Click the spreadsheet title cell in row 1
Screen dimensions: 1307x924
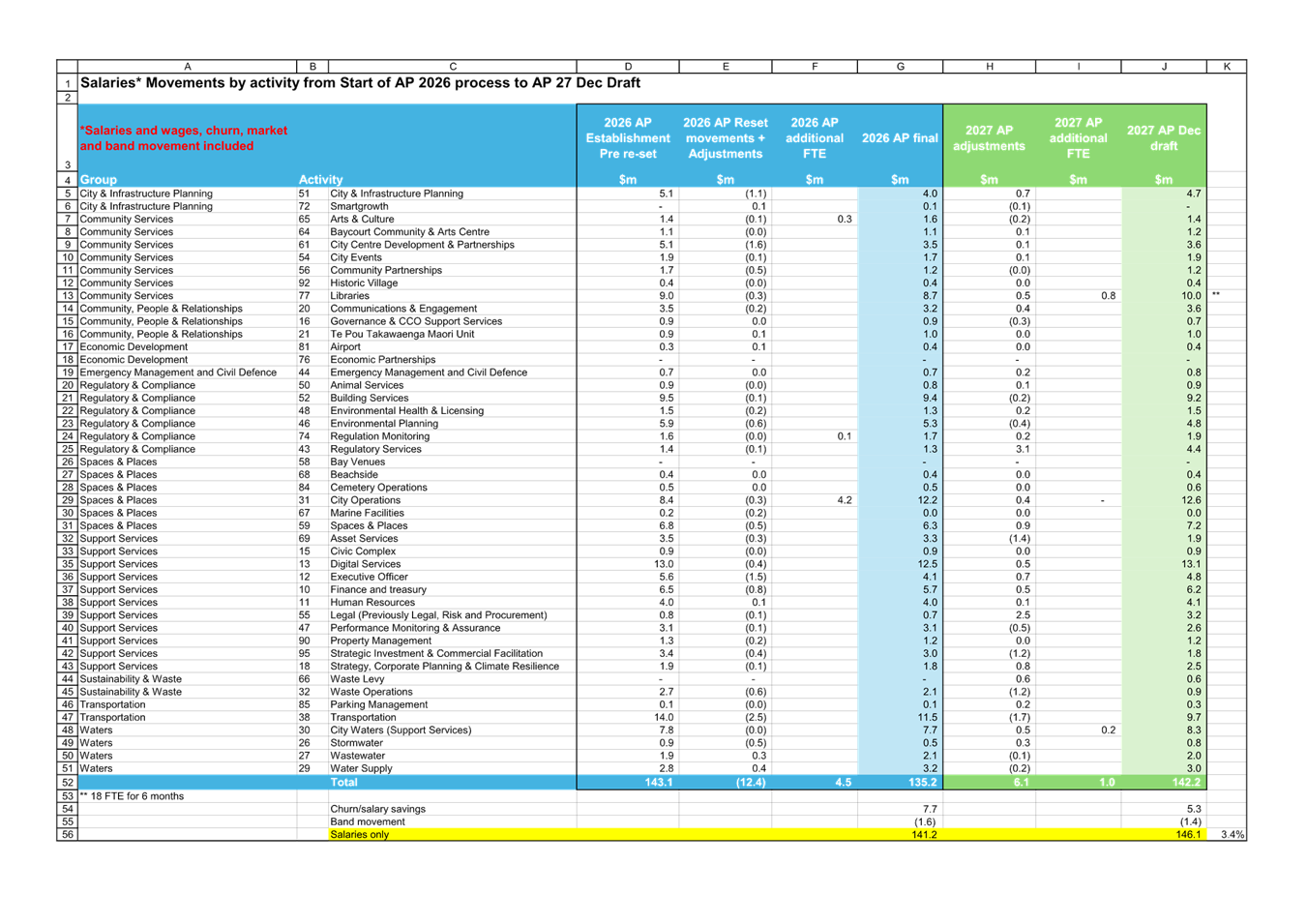(x=360, y=83)
